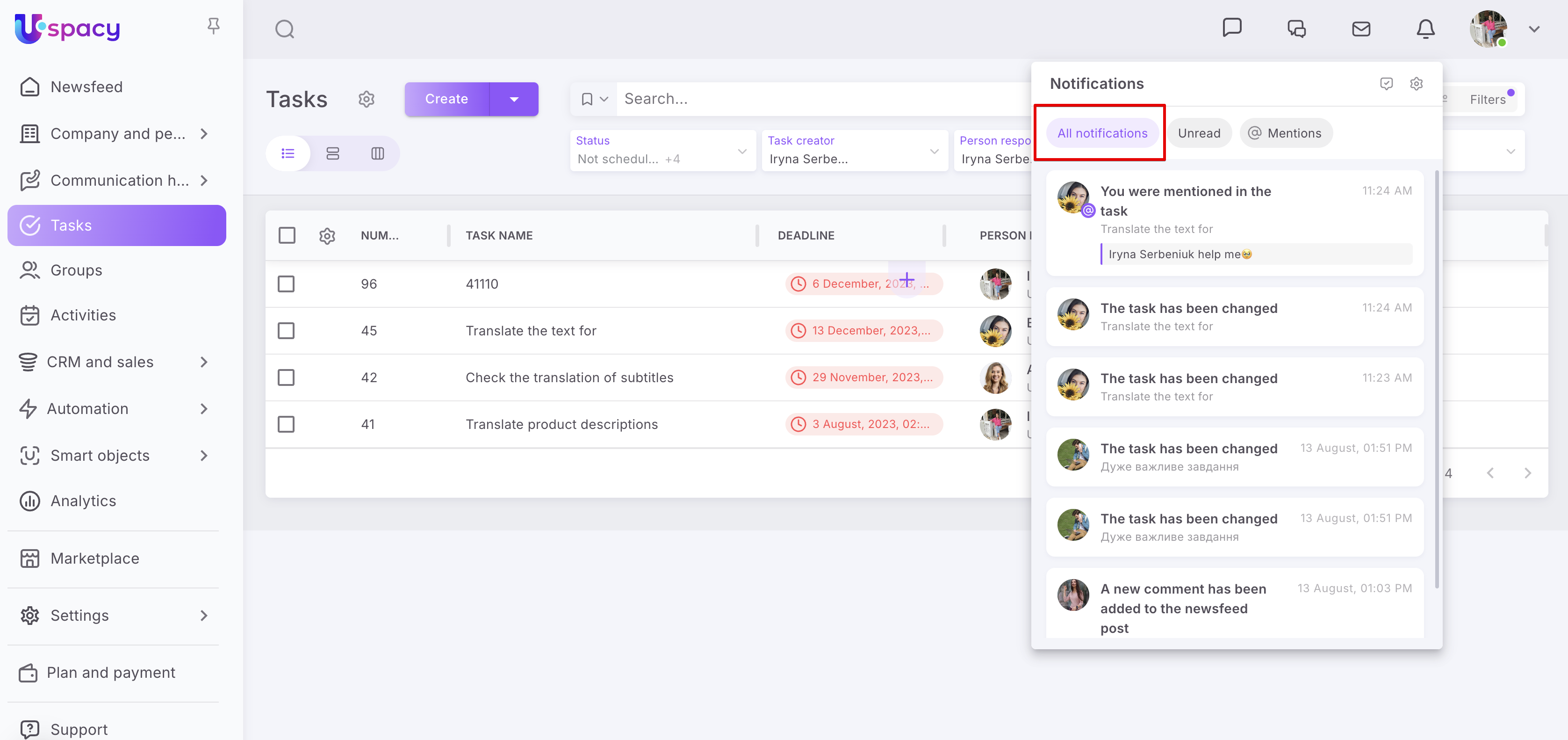Click the Create button
Screen dimensions: 1568x740
(446, 99)
